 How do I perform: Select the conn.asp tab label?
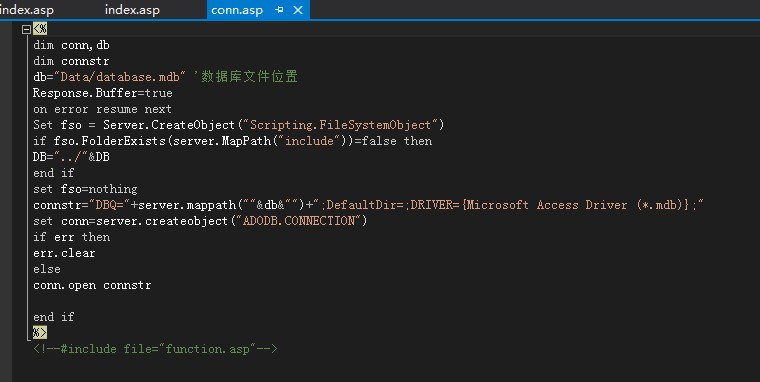[237, 10]
